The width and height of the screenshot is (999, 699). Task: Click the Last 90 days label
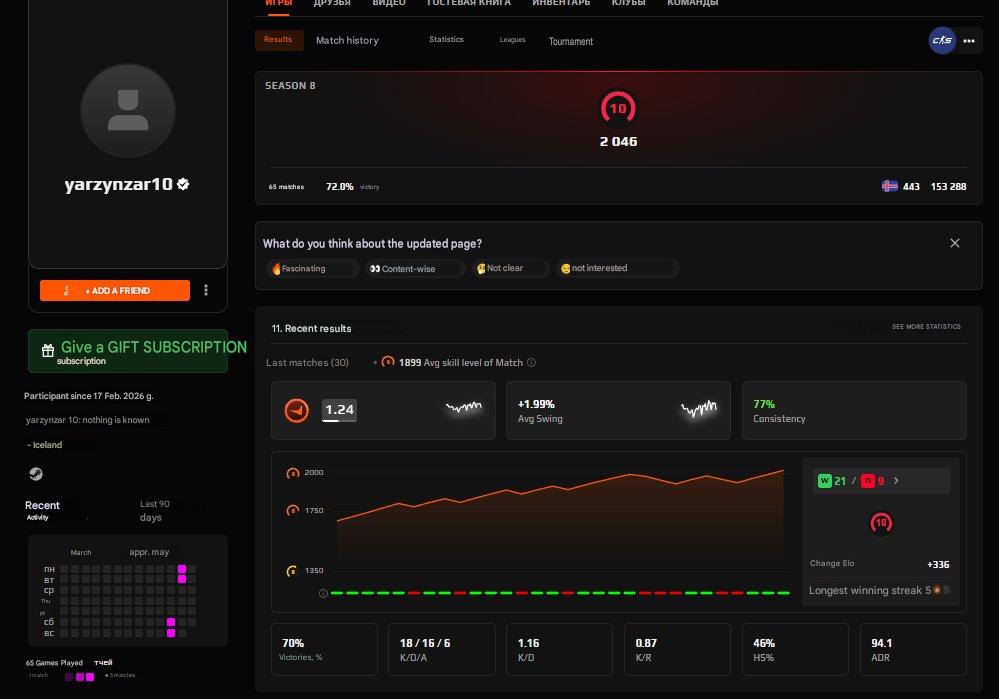point(155,510)
